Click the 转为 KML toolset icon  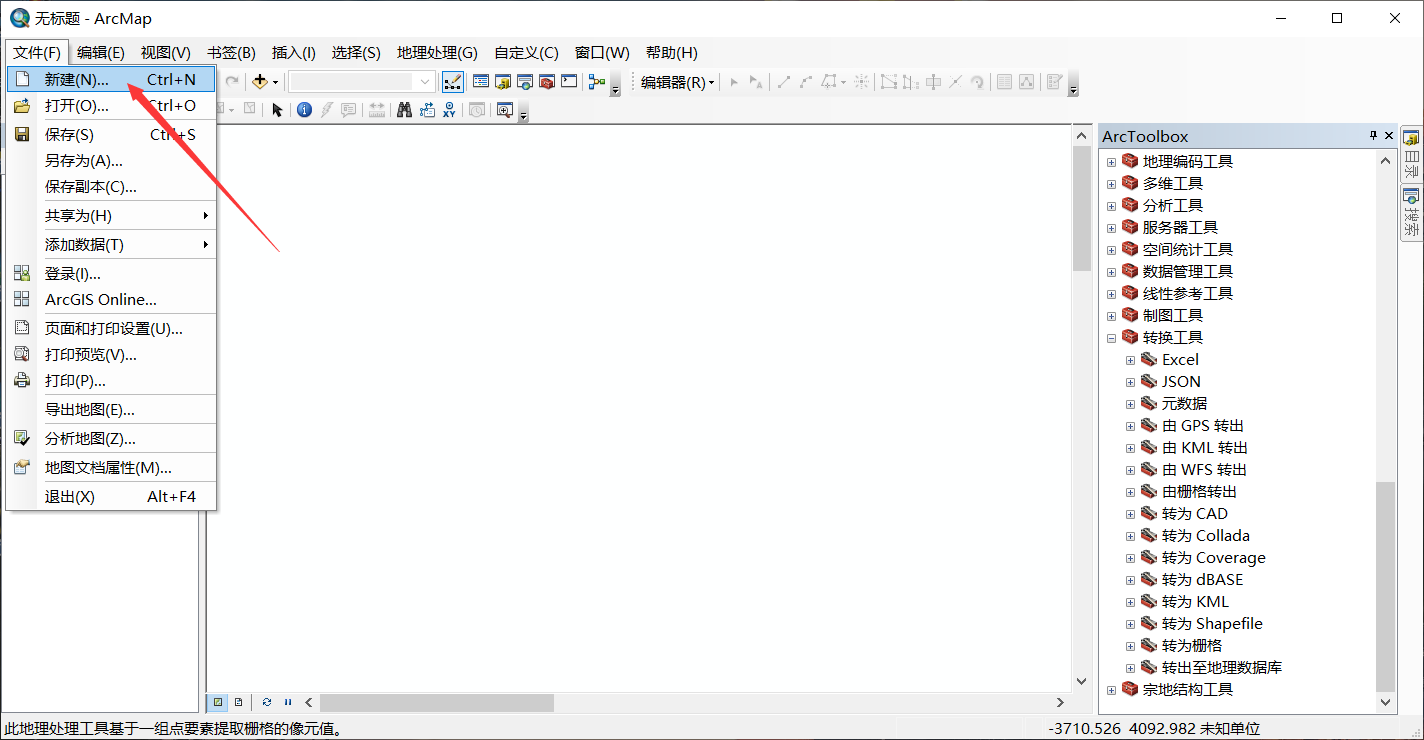click(x=1149, y=601)
